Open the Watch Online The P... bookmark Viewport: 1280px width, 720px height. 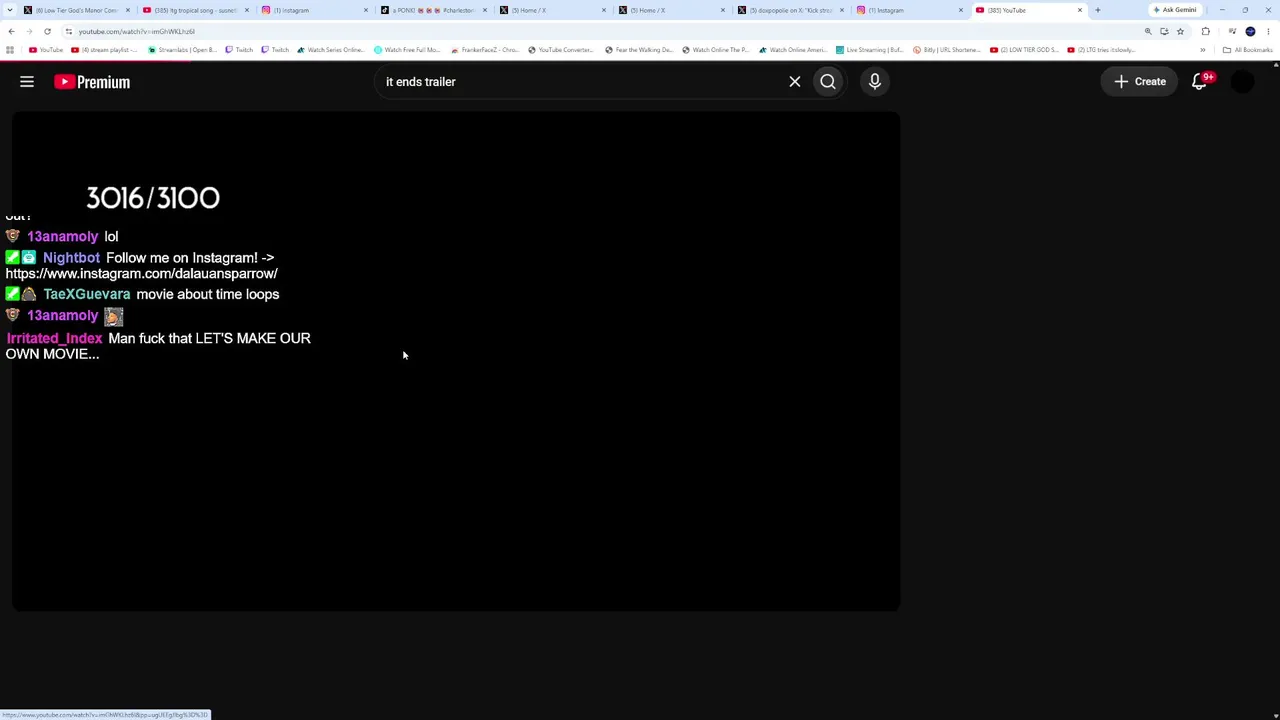tap(717, 50)
